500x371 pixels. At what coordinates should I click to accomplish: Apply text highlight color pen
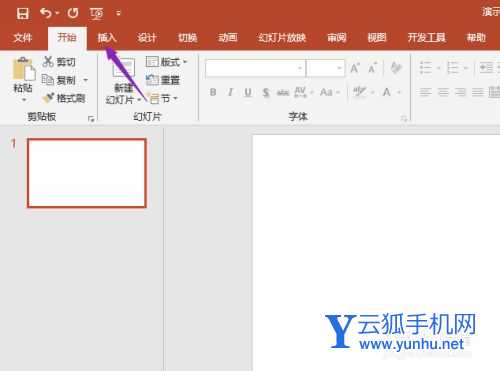(x=360, y=92)
